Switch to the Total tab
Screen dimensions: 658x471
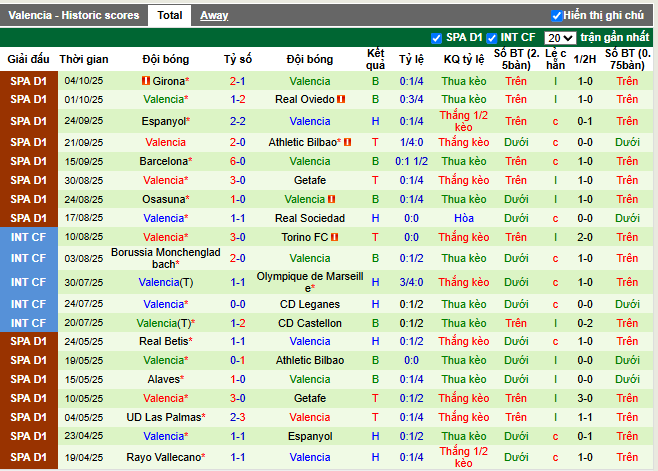click(170, 16)
